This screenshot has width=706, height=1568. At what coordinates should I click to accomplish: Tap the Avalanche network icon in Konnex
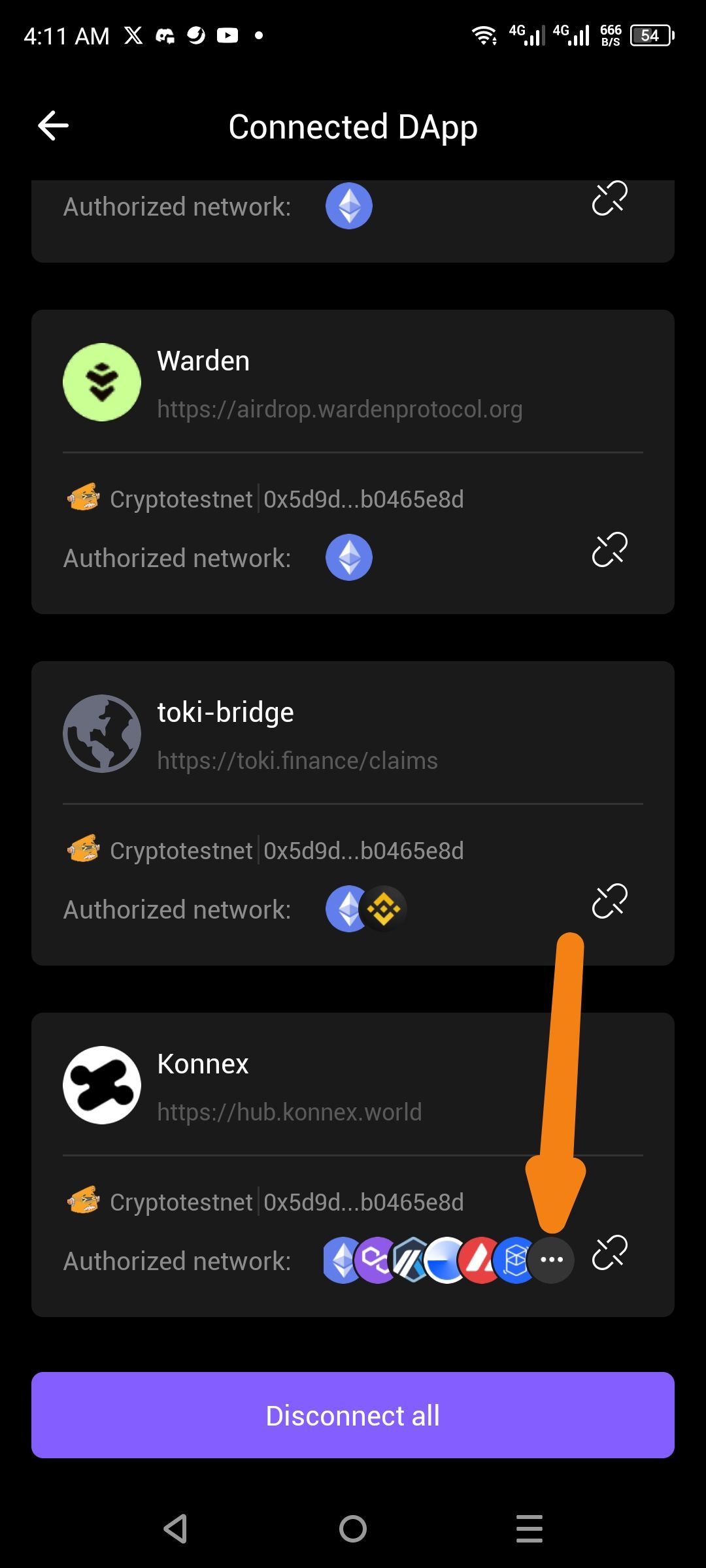click(481, 1260)
